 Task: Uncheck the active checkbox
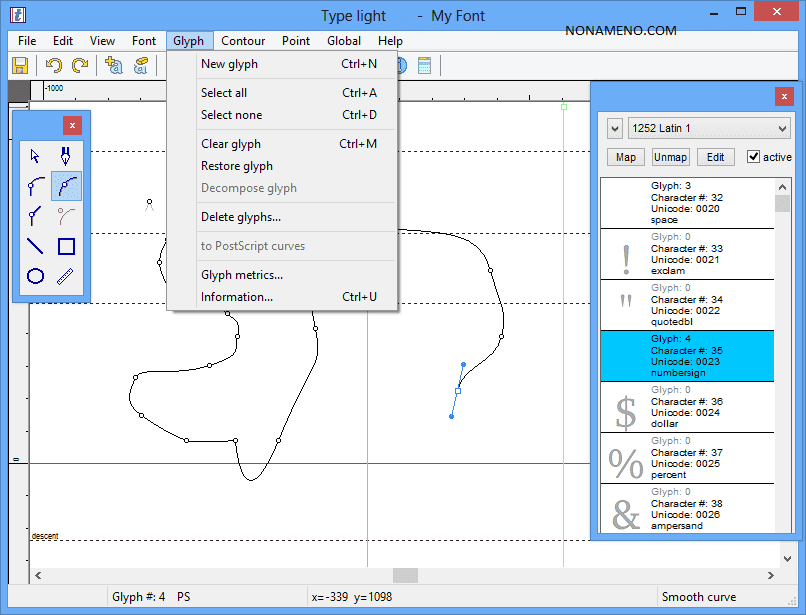click(754, 157)
